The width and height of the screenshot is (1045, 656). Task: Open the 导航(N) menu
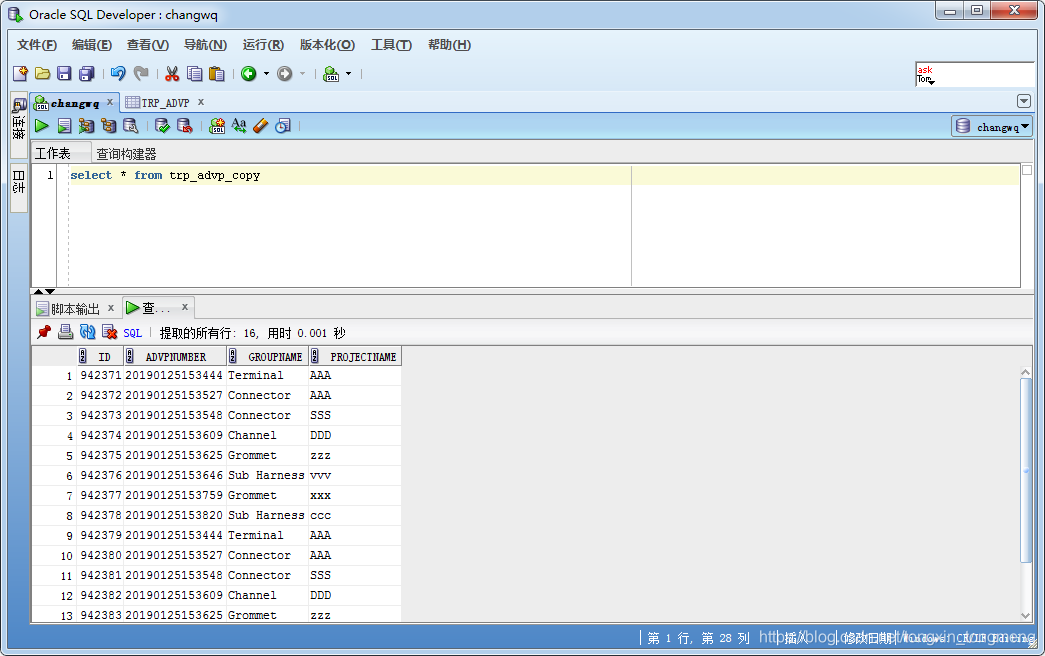point(205,45)
